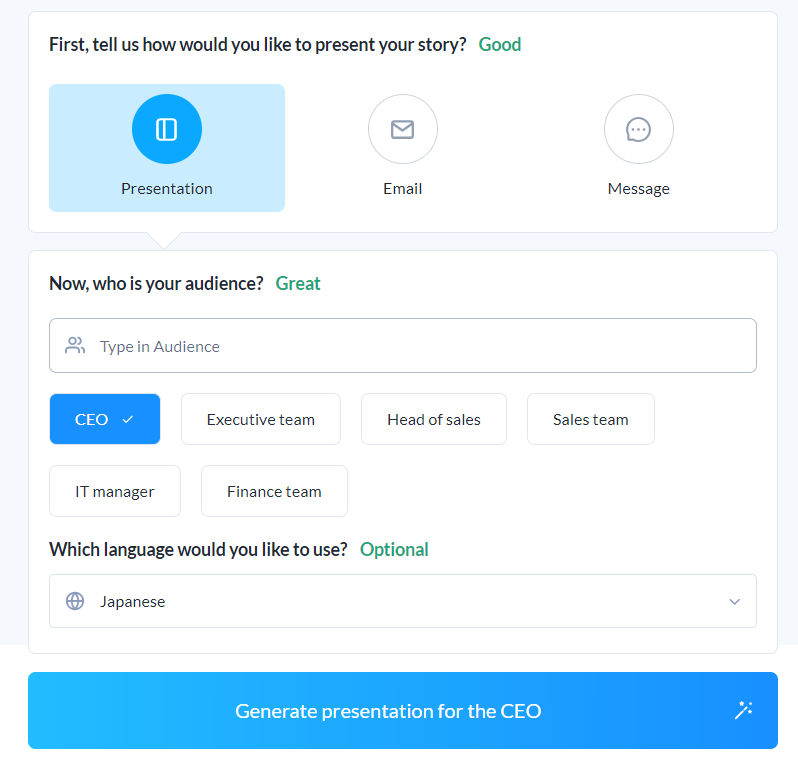
Task: Deselect the CEO audience option
Action: pyautogui.click(x=105, y=419)
